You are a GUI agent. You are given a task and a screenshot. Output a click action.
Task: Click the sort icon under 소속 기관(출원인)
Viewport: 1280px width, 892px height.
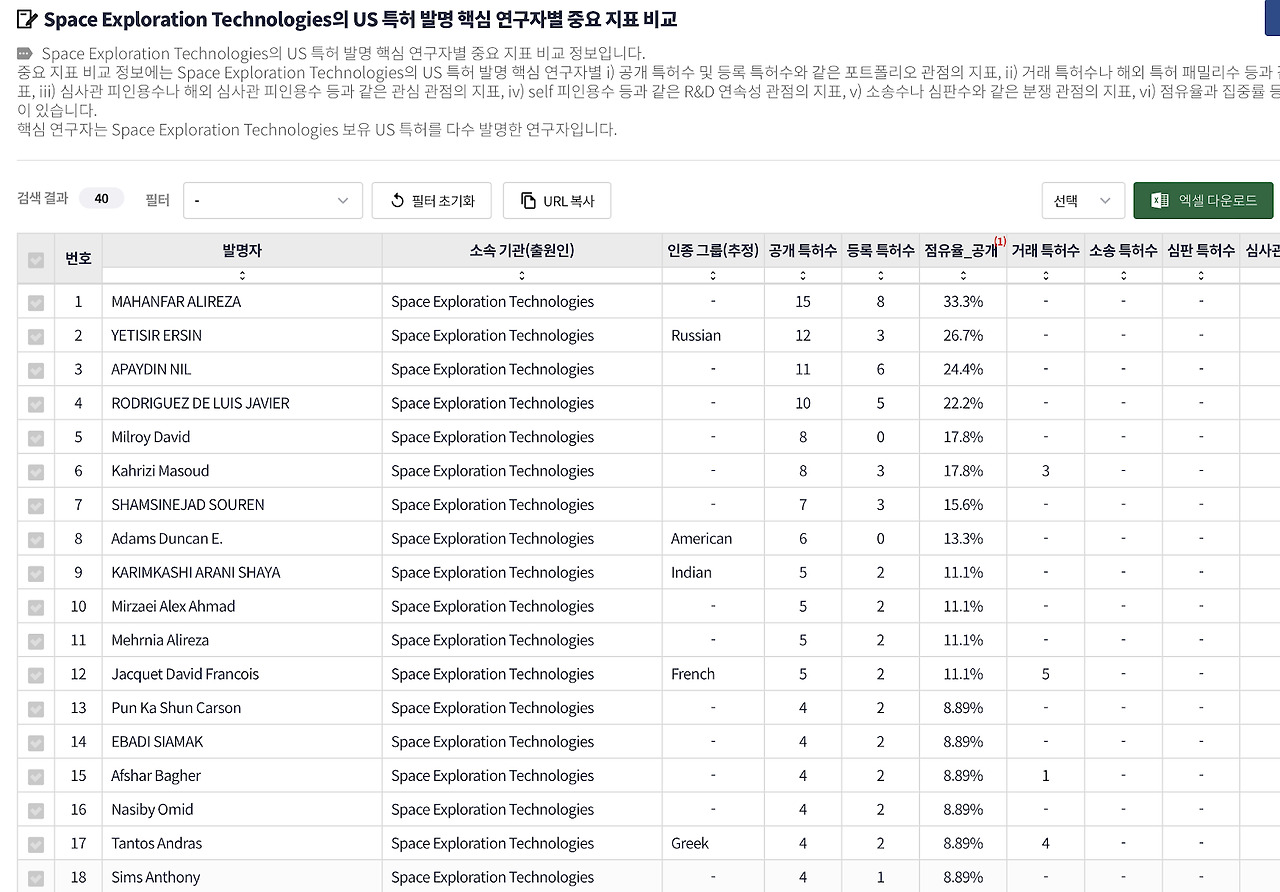(x=522, y=274)
